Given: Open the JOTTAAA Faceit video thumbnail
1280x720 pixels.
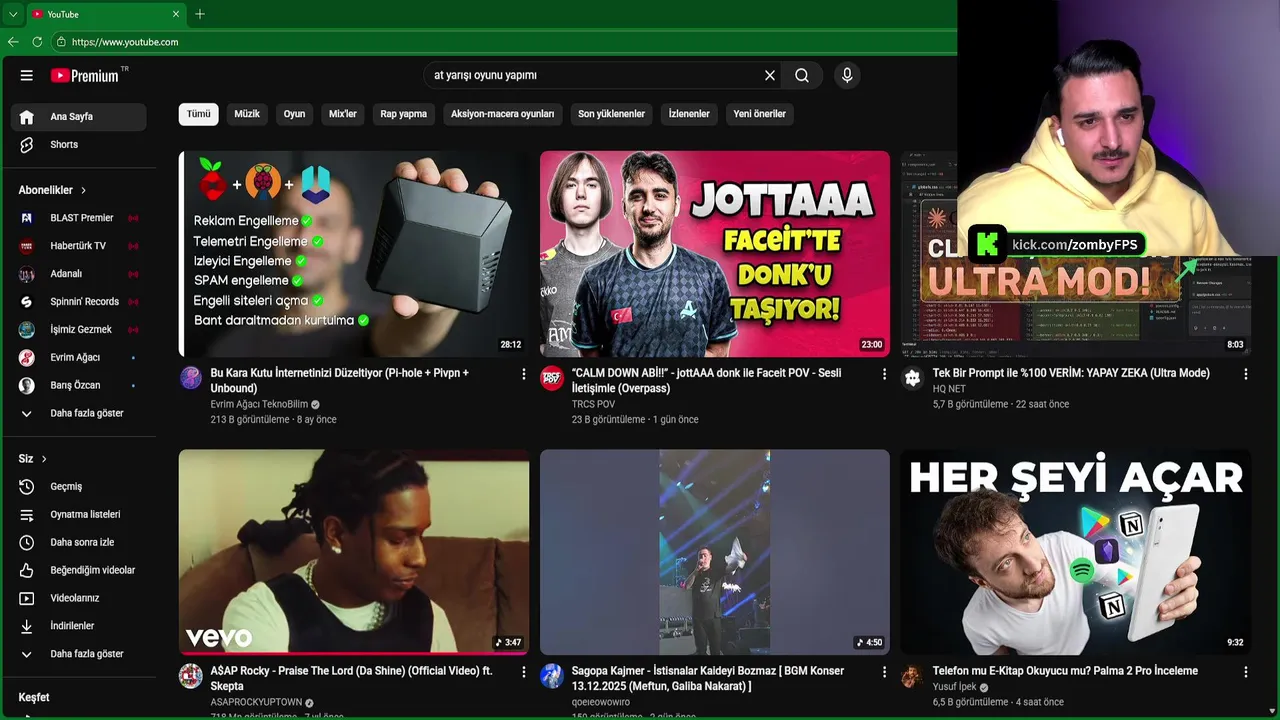Looking at the screenshot, I should coord(715,254).
